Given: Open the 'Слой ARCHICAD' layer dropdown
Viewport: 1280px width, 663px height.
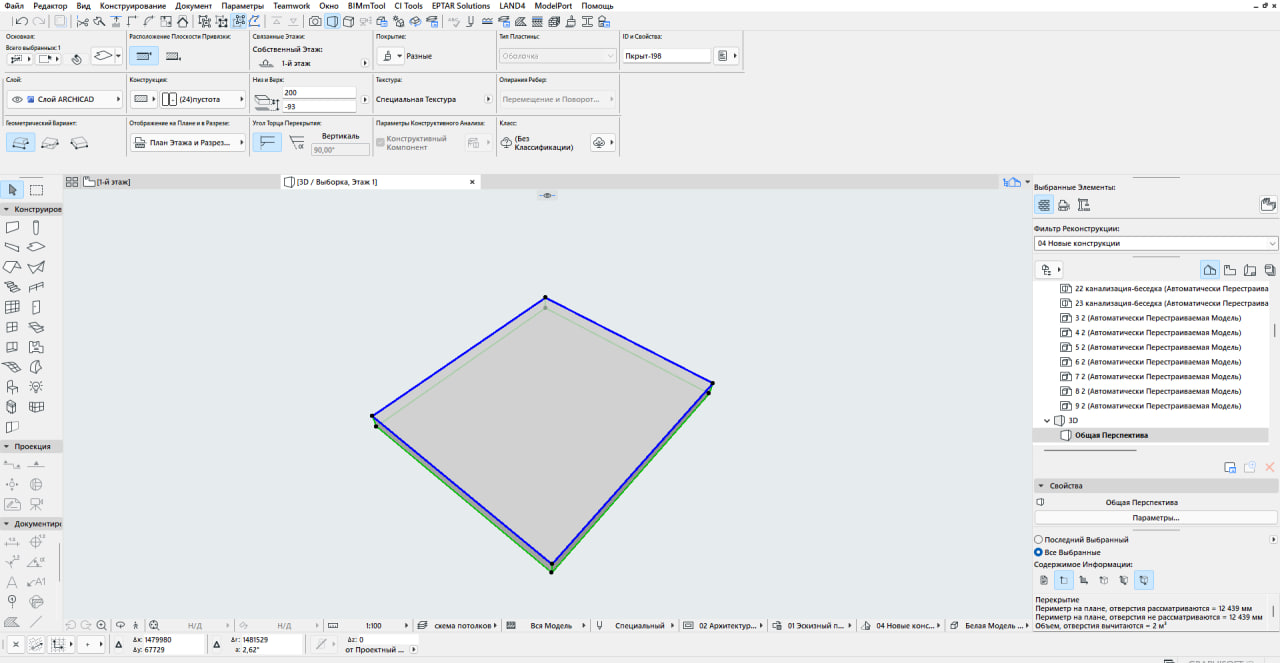Looking at the screenshot, I should [64, 99].
